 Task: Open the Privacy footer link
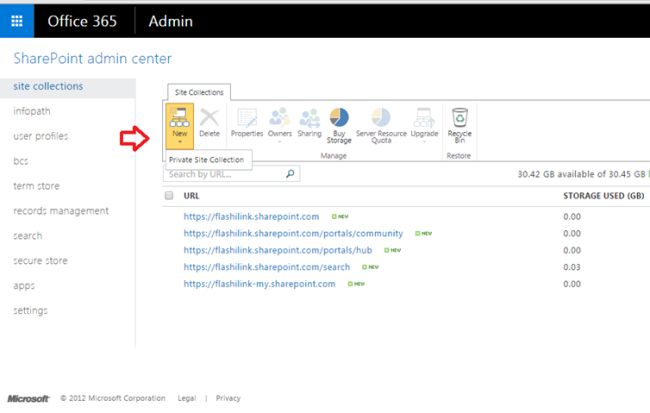pos(228,398)
